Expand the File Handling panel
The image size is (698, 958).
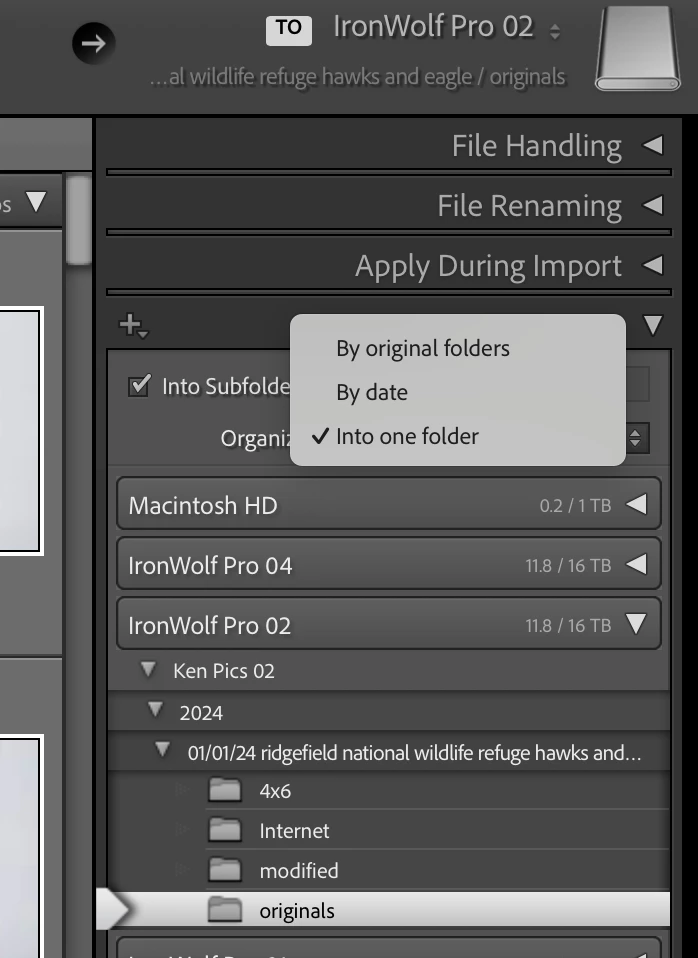pos(653,145)
